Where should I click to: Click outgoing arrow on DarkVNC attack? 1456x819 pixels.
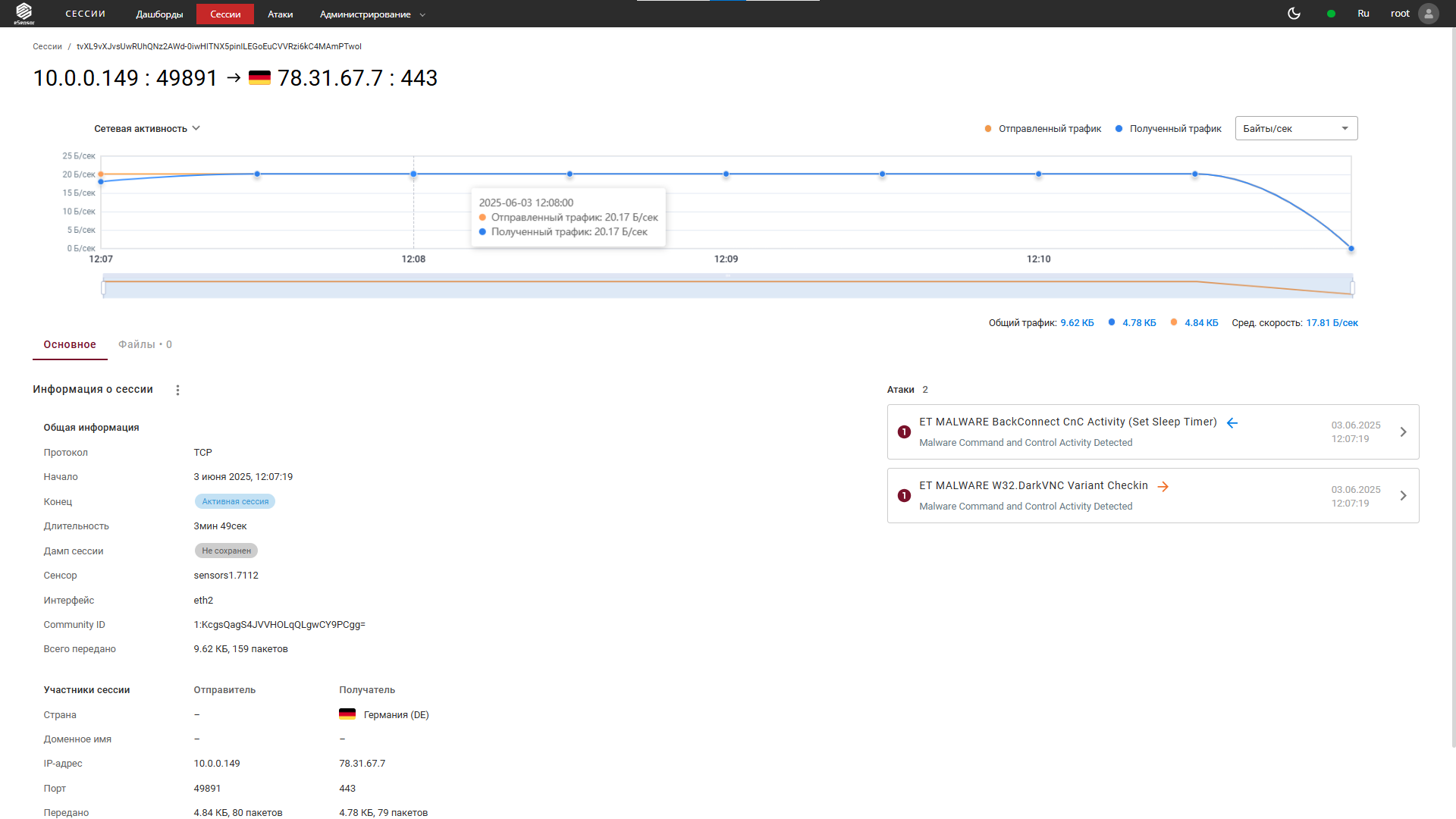pyautogui.click(x=1163, y=486)
